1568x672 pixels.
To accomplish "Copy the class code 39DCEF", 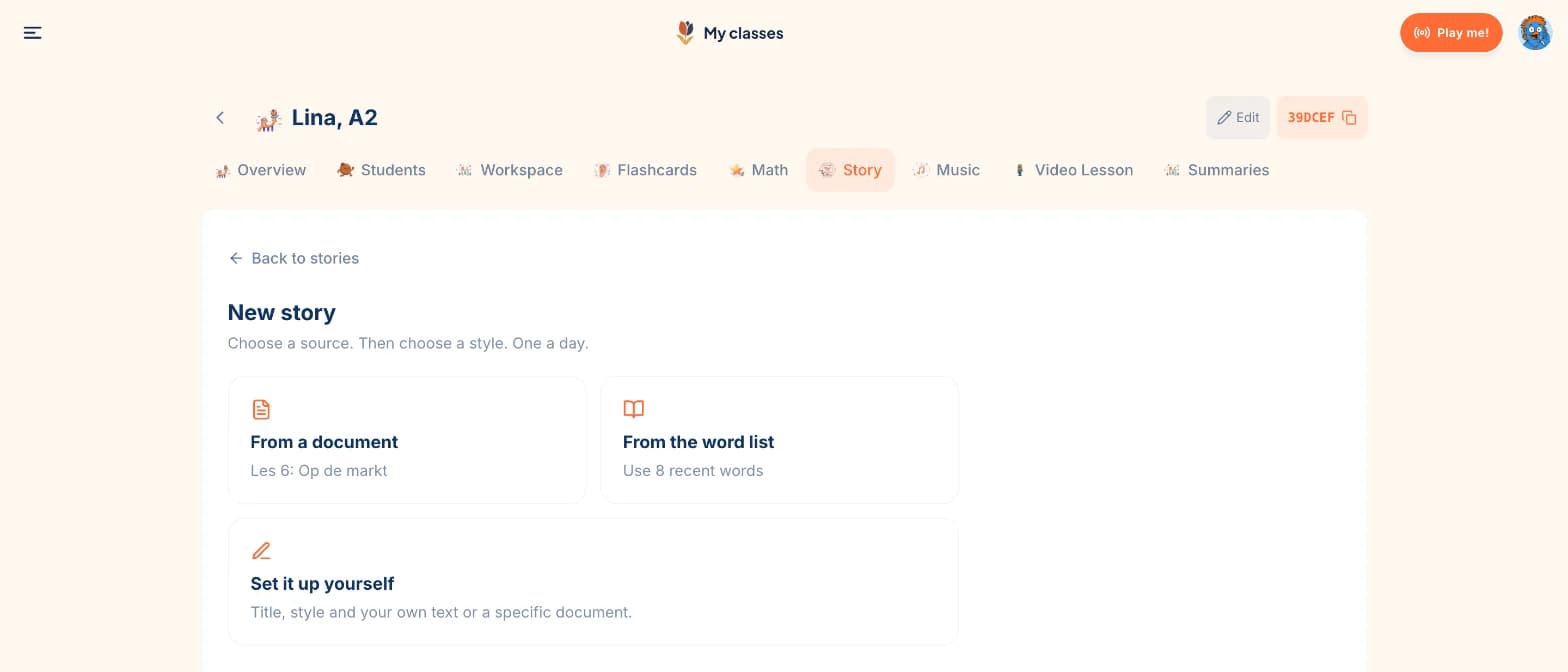I will click(1322, 118).
